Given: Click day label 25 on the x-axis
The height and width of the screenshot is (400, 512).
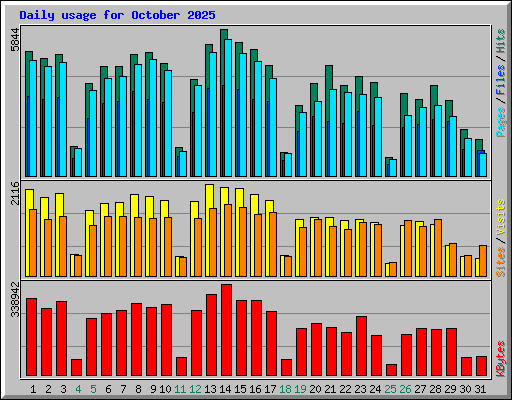Looking at the screenshot, I should 390,389.
